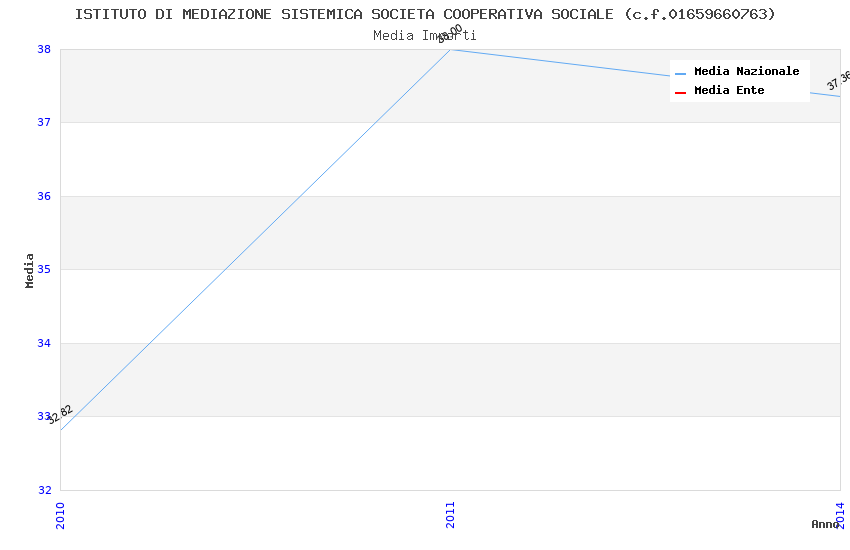Click the red Media Ente legend swatch
Viewport: 850px width, 550px height.
coord(680,92)
